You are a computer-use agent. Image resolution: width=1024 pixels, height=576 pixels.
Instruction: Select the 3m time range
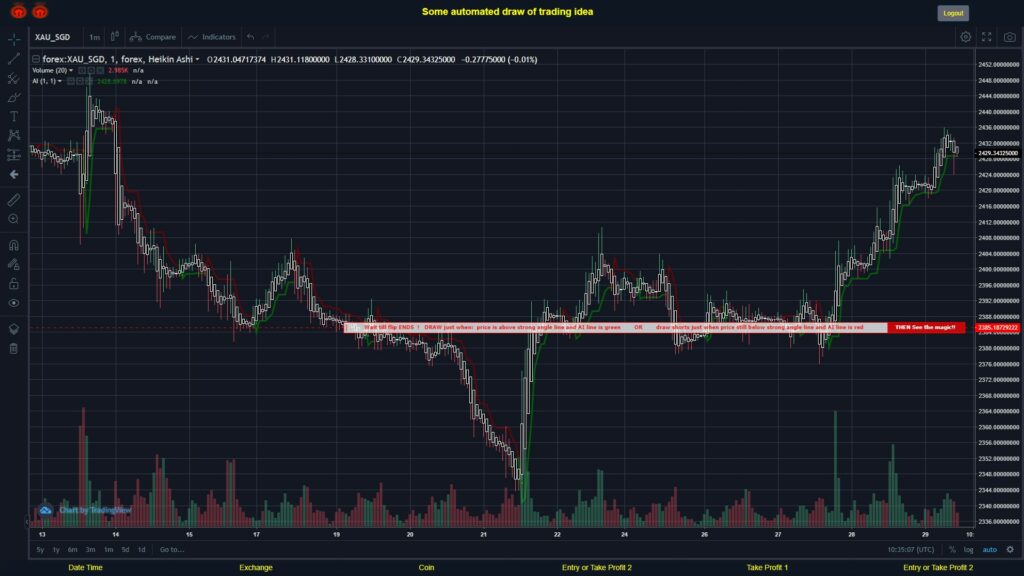tap(91, 550)
